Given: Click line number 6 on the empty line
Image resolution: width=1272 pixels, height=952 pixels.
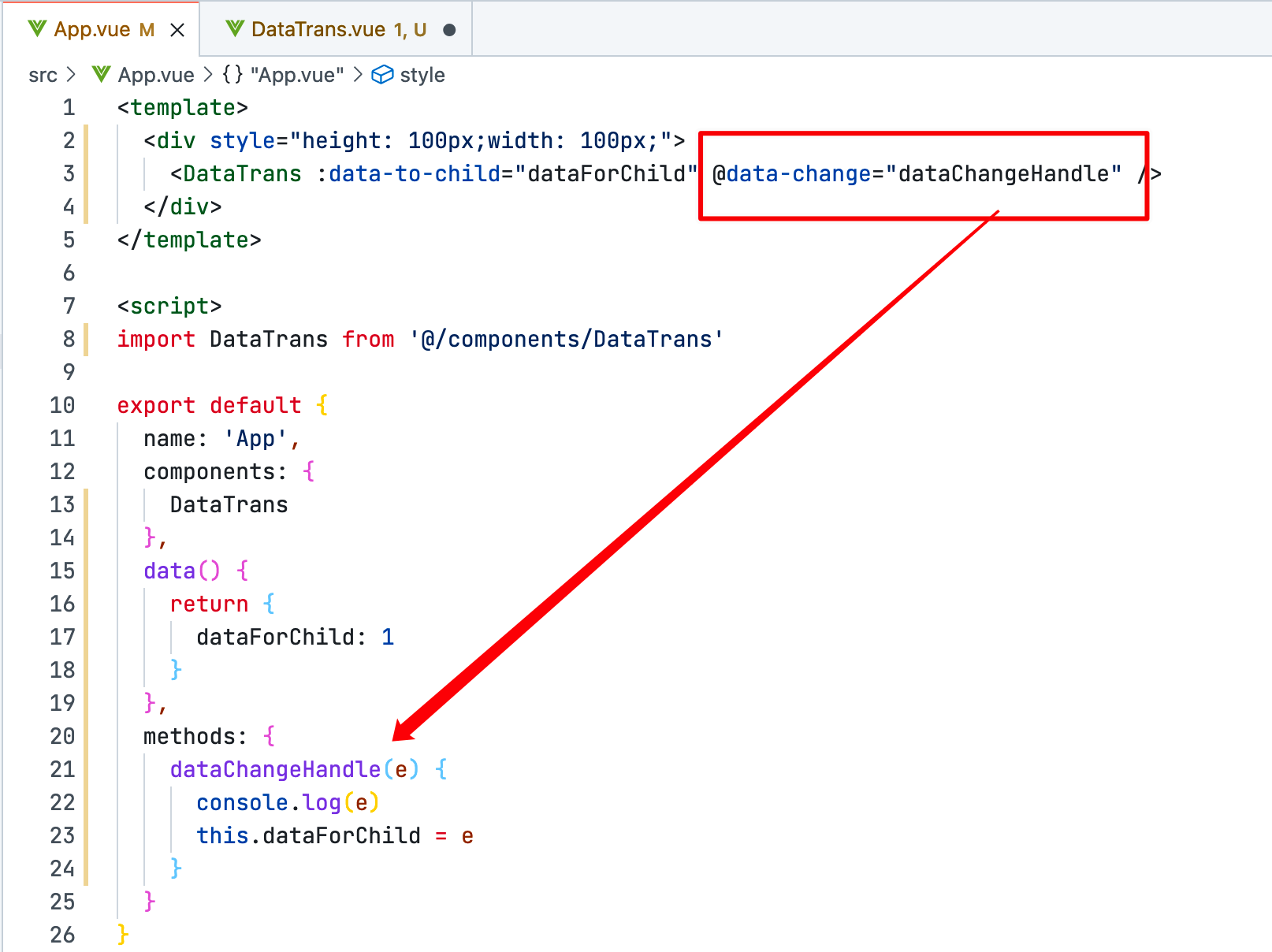Looking at the screenshot, I should (69, 273).
